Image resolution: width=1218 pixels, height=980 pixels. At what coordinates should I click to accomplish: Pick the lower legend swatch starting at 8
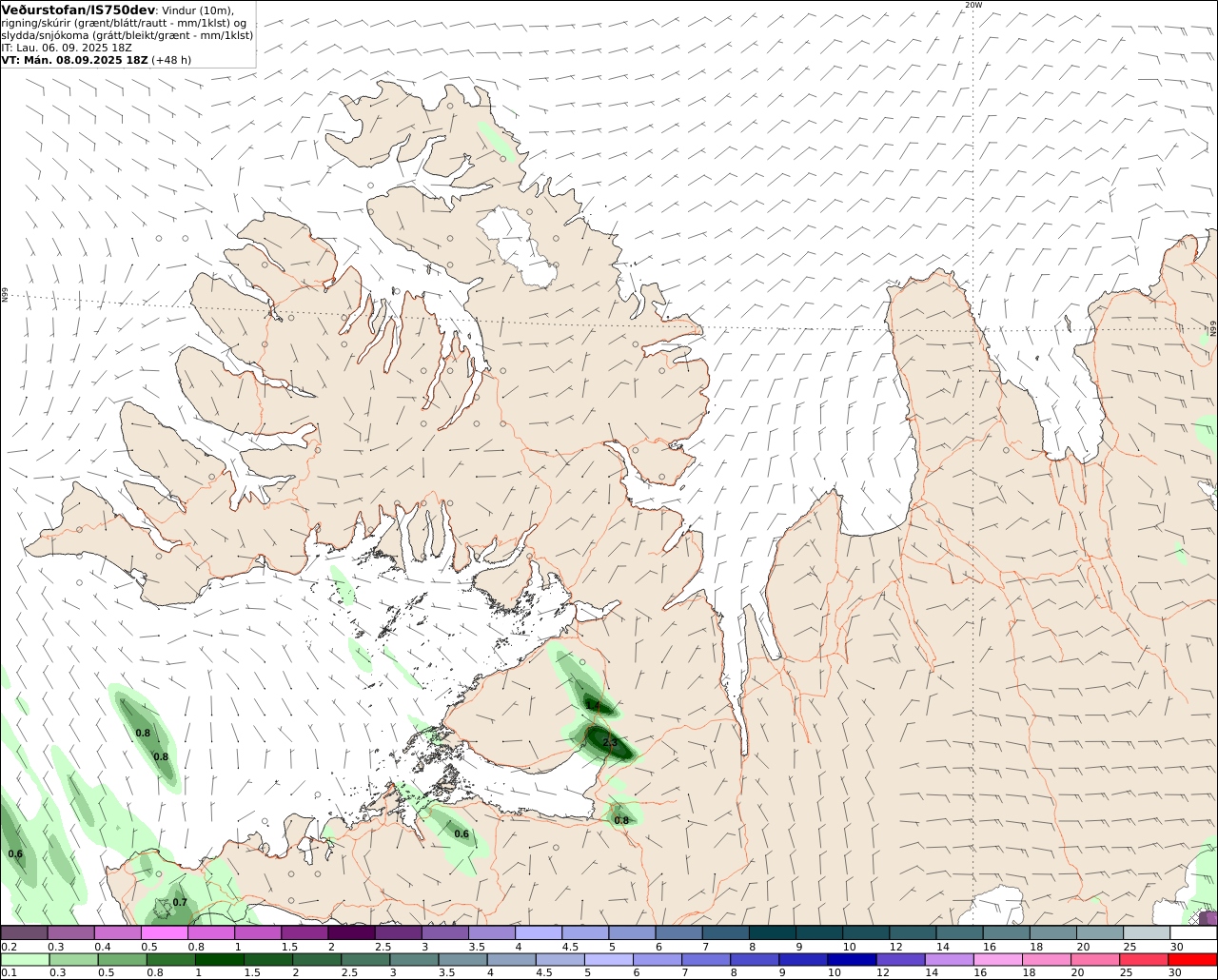pos(755,959)
